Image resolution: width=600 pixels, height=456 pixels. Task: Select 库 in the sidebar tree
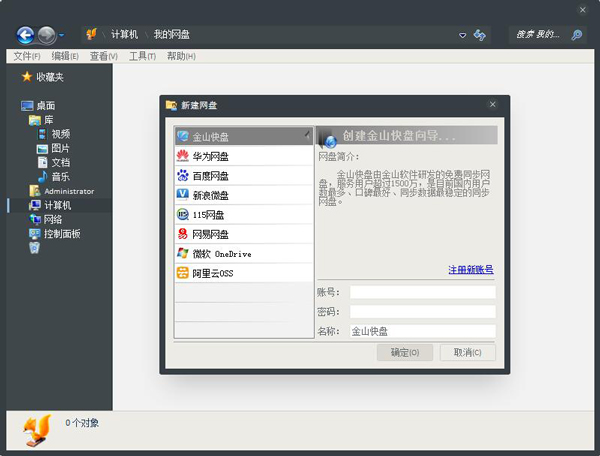pos(49,120)
